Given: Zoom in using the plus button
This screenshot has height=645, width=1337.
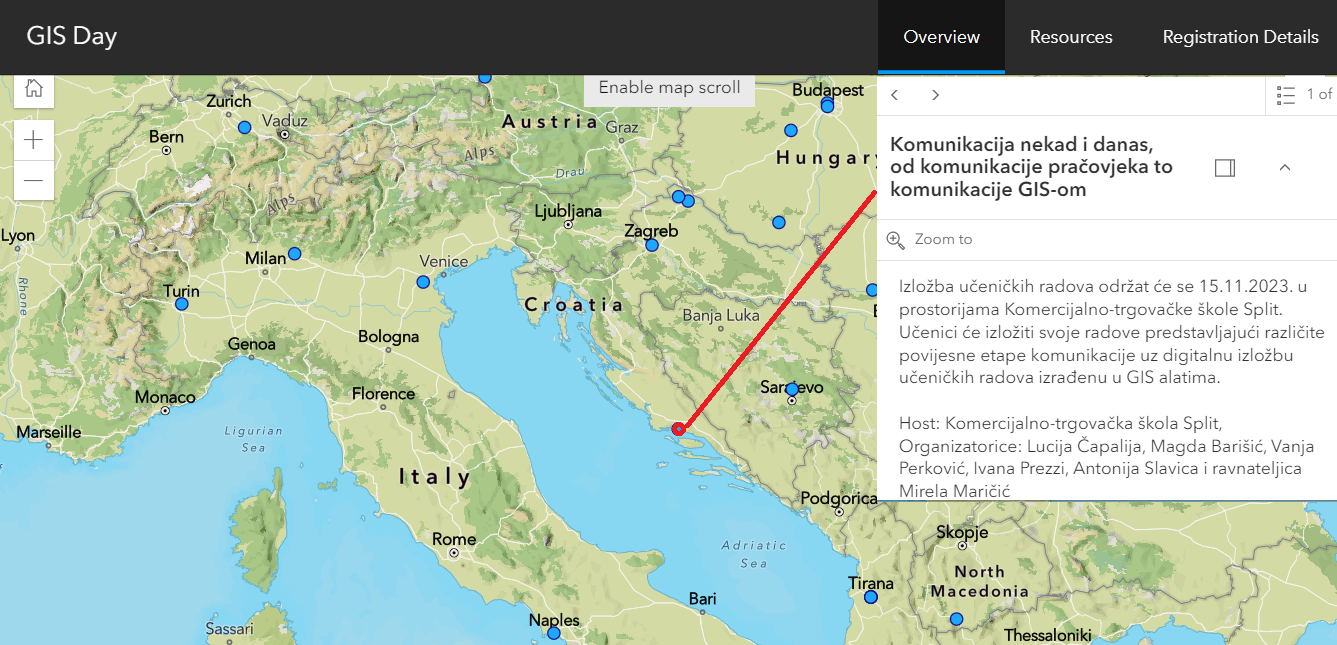Looking at the screenshot, I should (33, 139).
